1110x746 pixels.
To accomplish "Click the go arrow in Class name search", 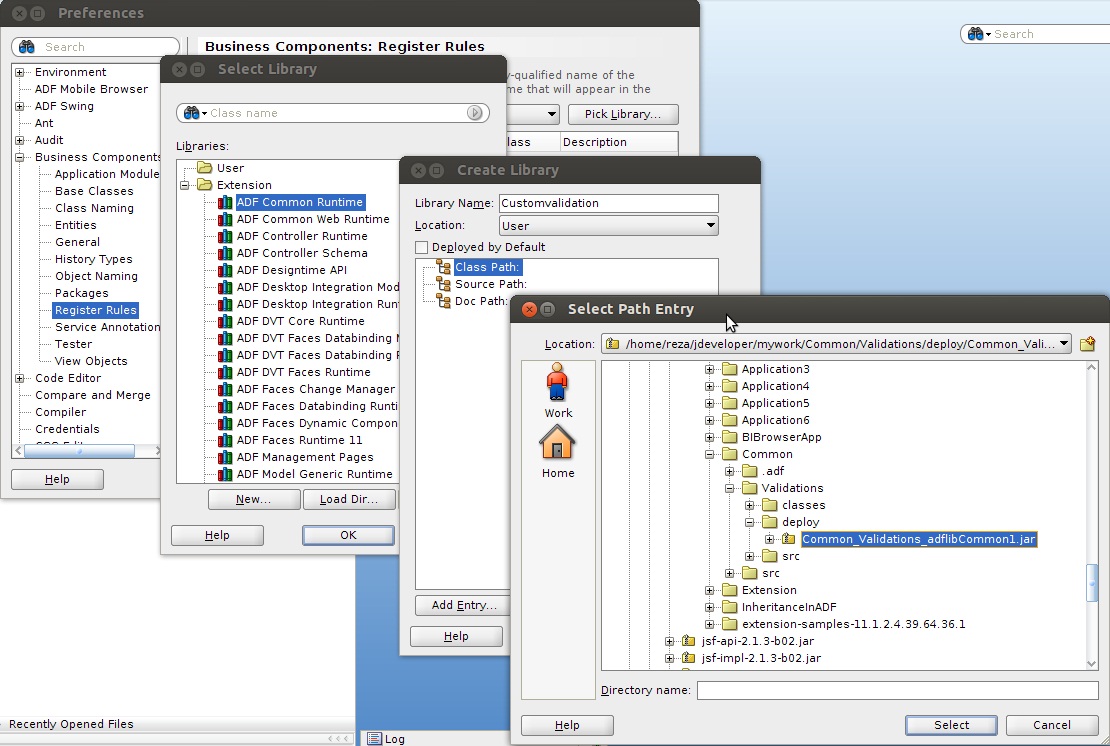I will 475,113.
